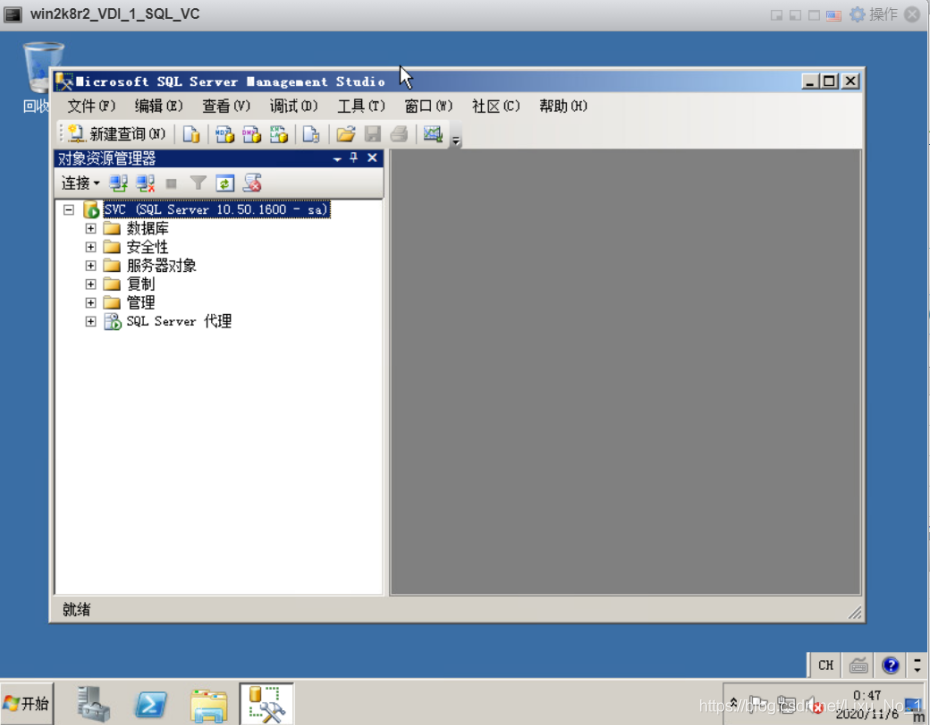Click the Open File folder icon
The height and width of the screenshot is (725, 930).
click(x=346, y=134)
